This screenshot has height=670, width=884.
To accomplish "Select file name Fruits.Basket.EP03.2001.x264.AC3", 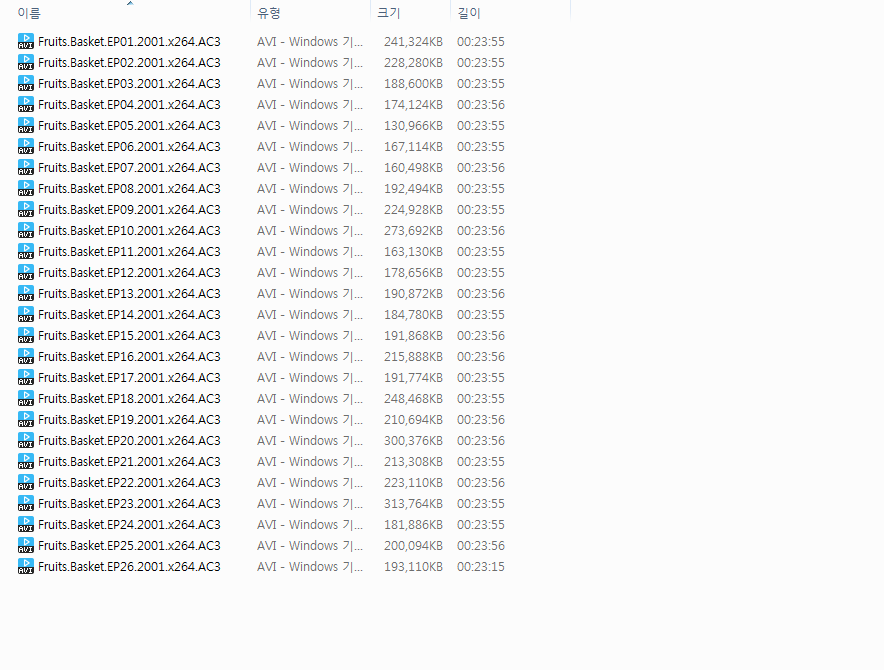I will click(129, 84).
